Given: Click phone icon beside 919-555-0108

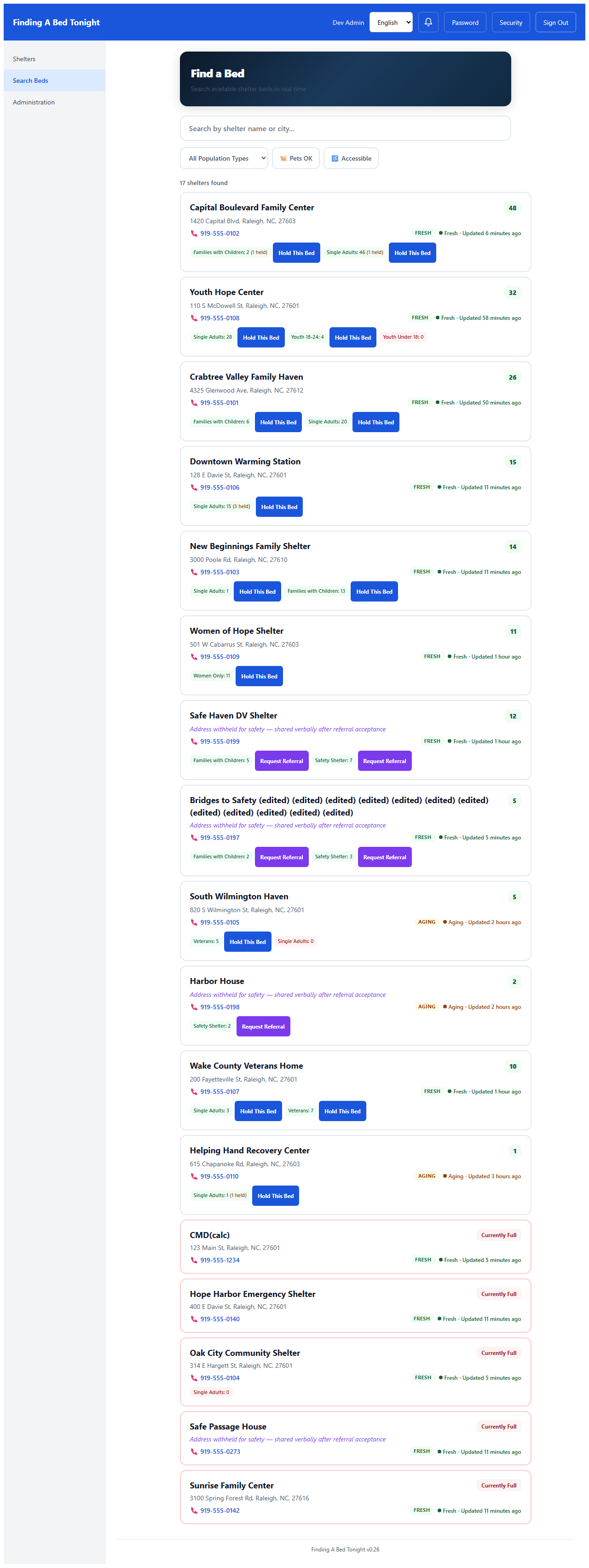Looking at the screenshot, I should 194,318.
